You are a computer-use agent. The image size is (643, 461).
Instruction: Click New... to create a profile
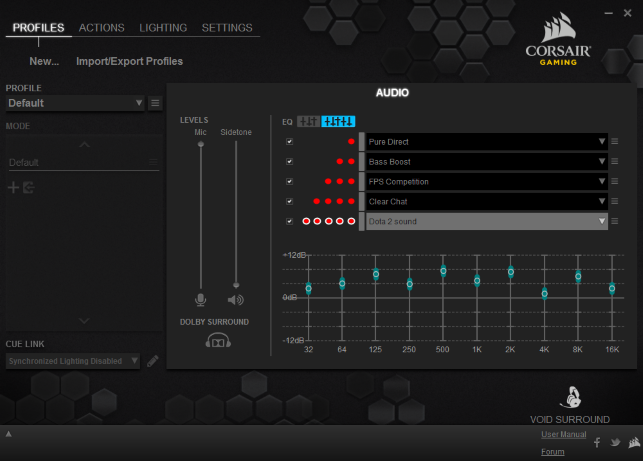pos(44,61)
